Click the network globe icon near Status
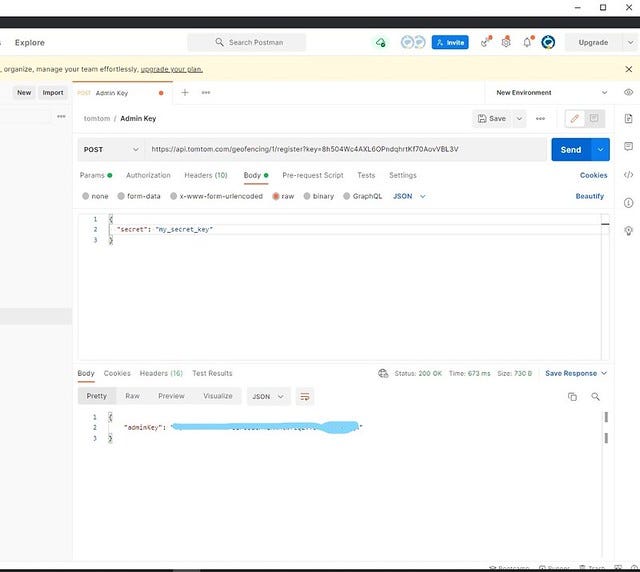 pyautogui.click(x=383, y=373)
